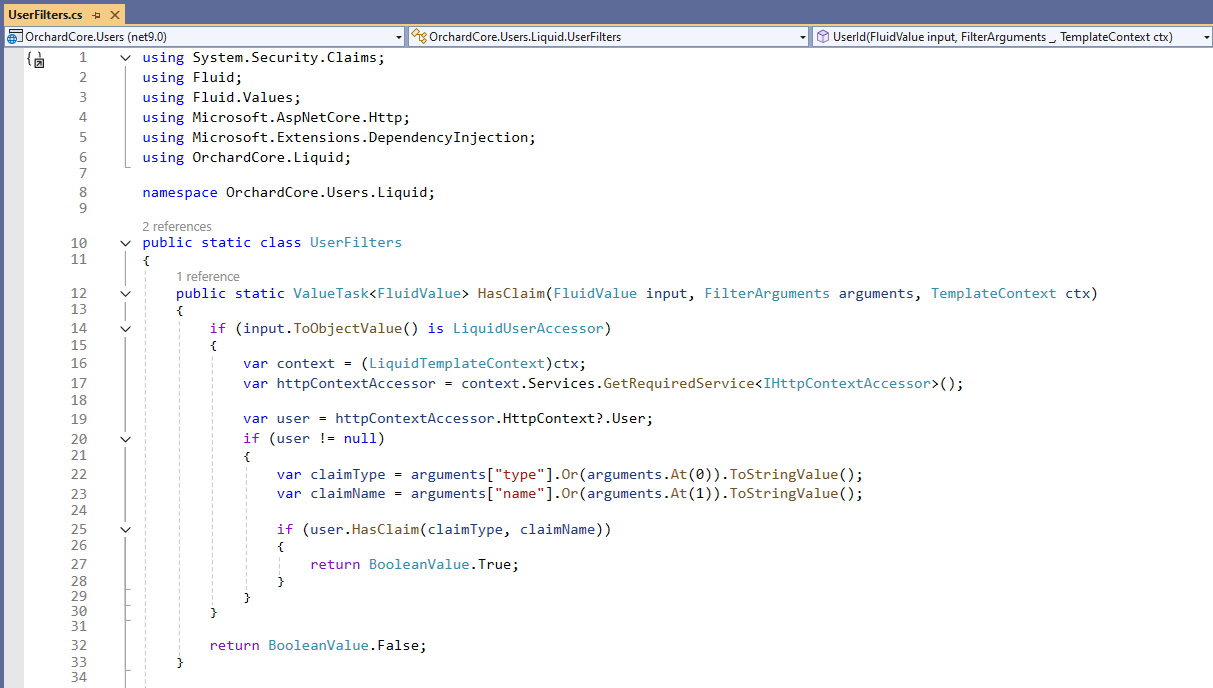Click 'System.Security.Claims' on line 1

[x=284, y=58]
